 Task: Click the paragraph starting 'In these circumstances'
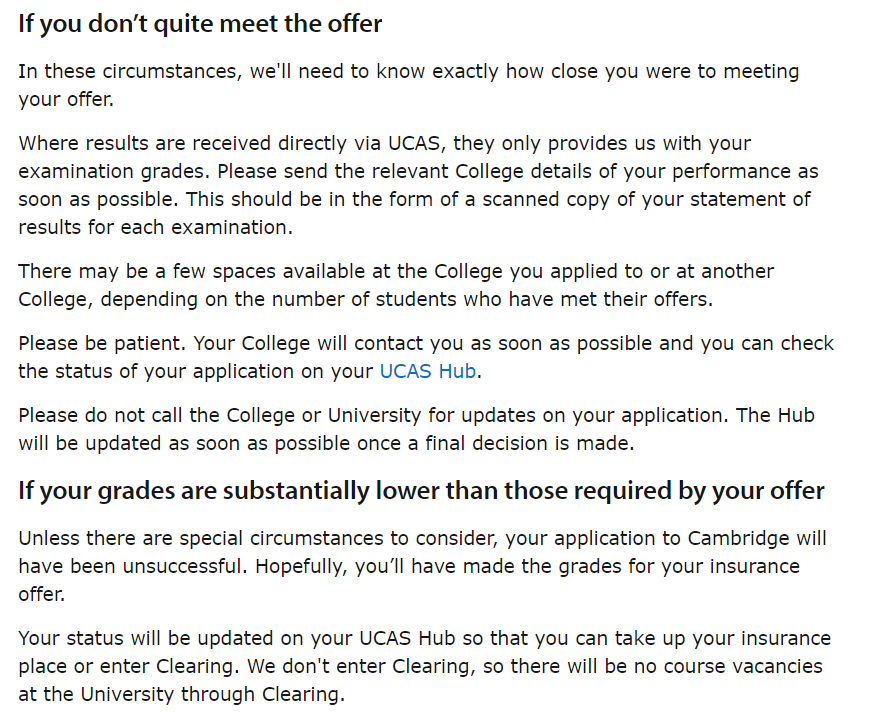409,85
